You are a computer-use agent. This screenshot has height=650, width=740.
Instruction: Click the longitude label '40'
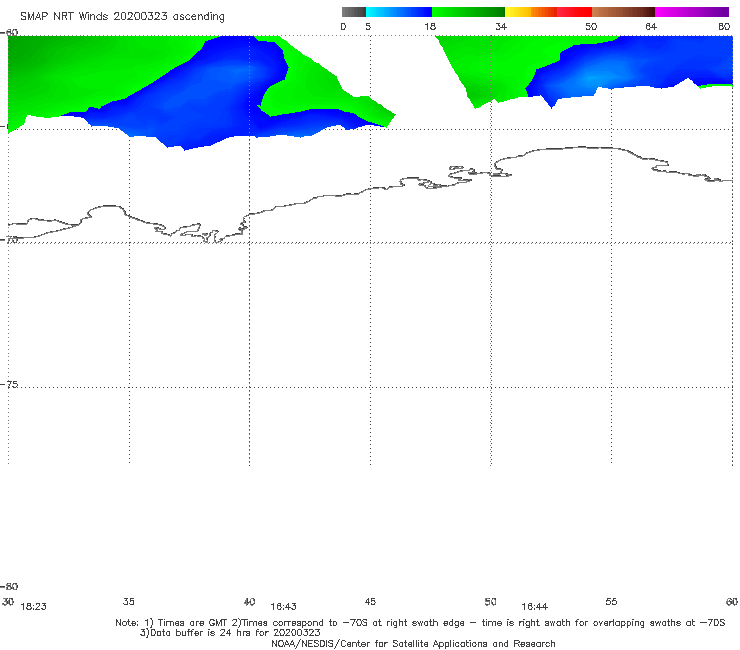tap(249, 602)
